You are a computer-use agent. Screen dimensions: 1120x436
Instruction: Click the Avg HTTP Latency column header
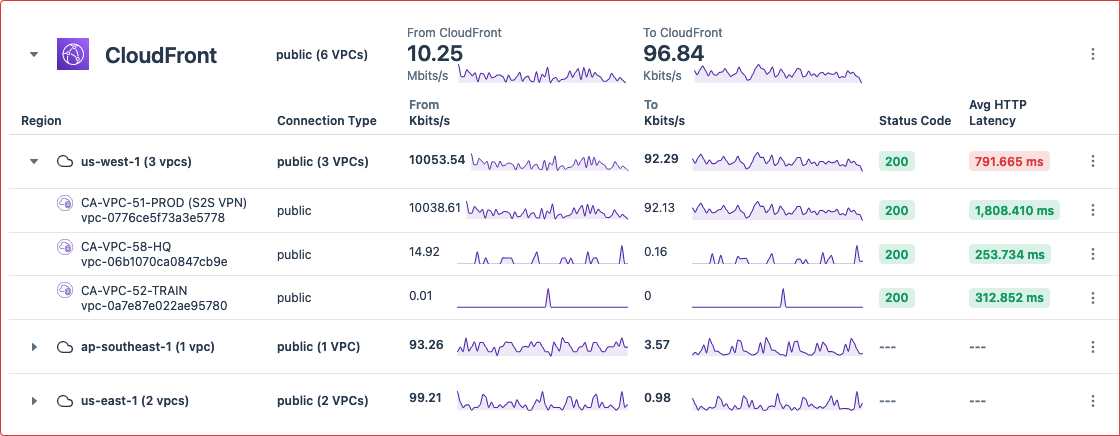[997, 113]
